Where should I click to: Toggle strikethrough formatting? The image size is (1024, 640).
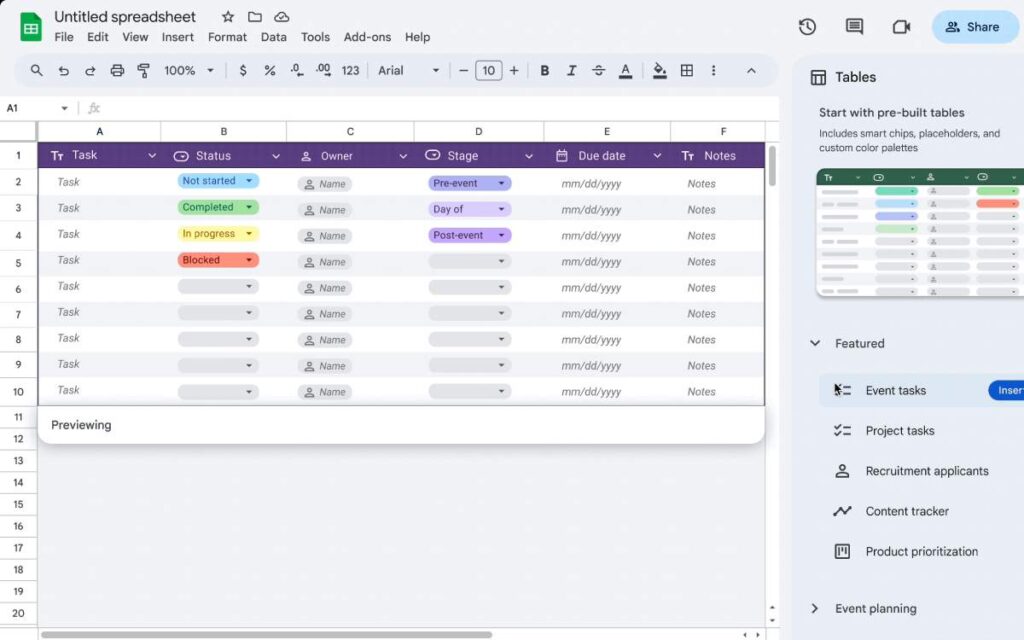pos(598,71)
